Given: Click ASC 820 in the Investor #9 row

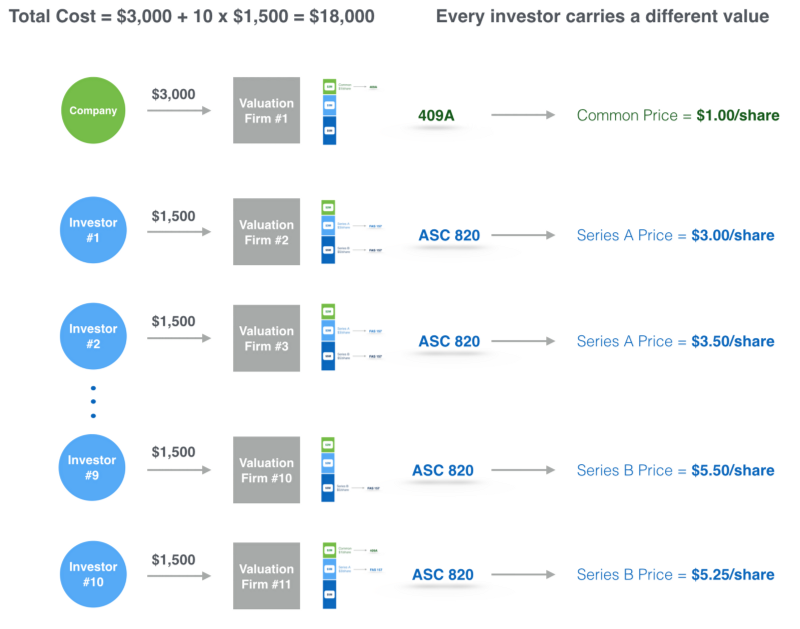Looking at the screenshot, I should [x=443, y=470].
